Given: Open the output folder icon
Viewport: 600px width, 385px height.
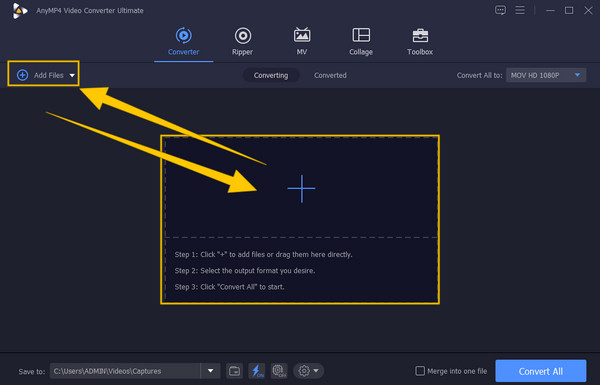Looking at the screenshot, I should [234, 371].
